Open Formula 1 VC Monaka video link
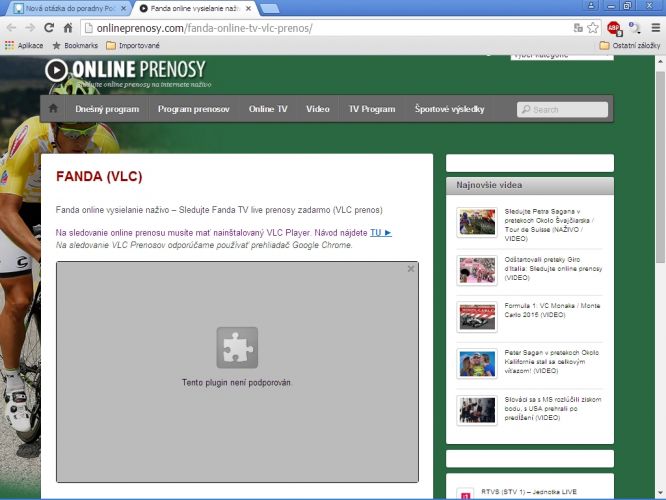This screenshot has height=500, width=666. pyautogui.click(x=552, y=310)
